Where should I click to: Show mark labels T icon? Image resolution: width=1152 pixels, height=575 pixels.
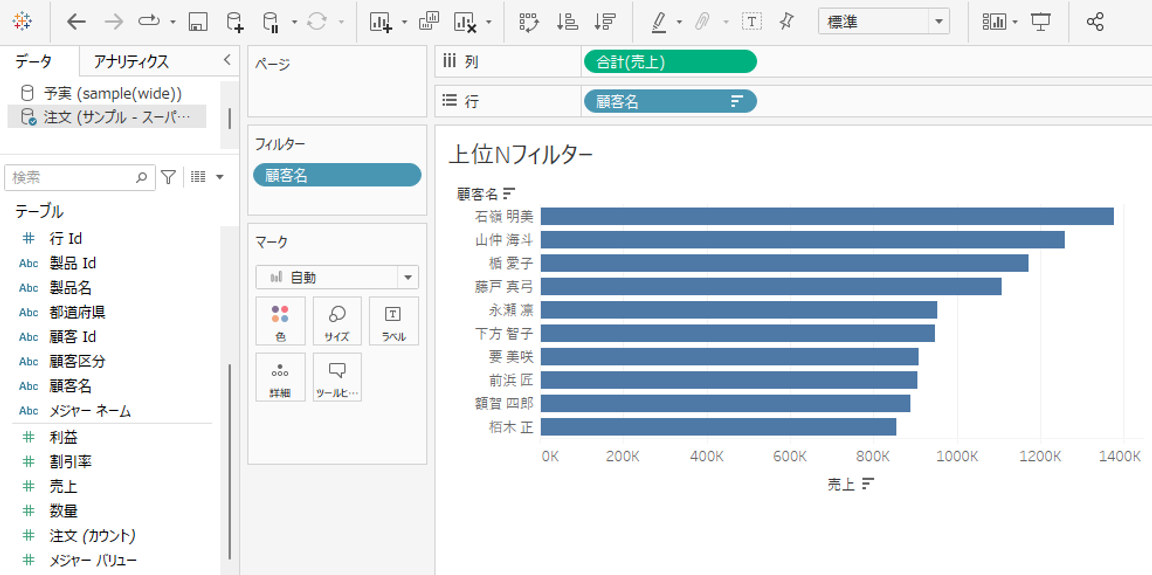pos(752,22)
